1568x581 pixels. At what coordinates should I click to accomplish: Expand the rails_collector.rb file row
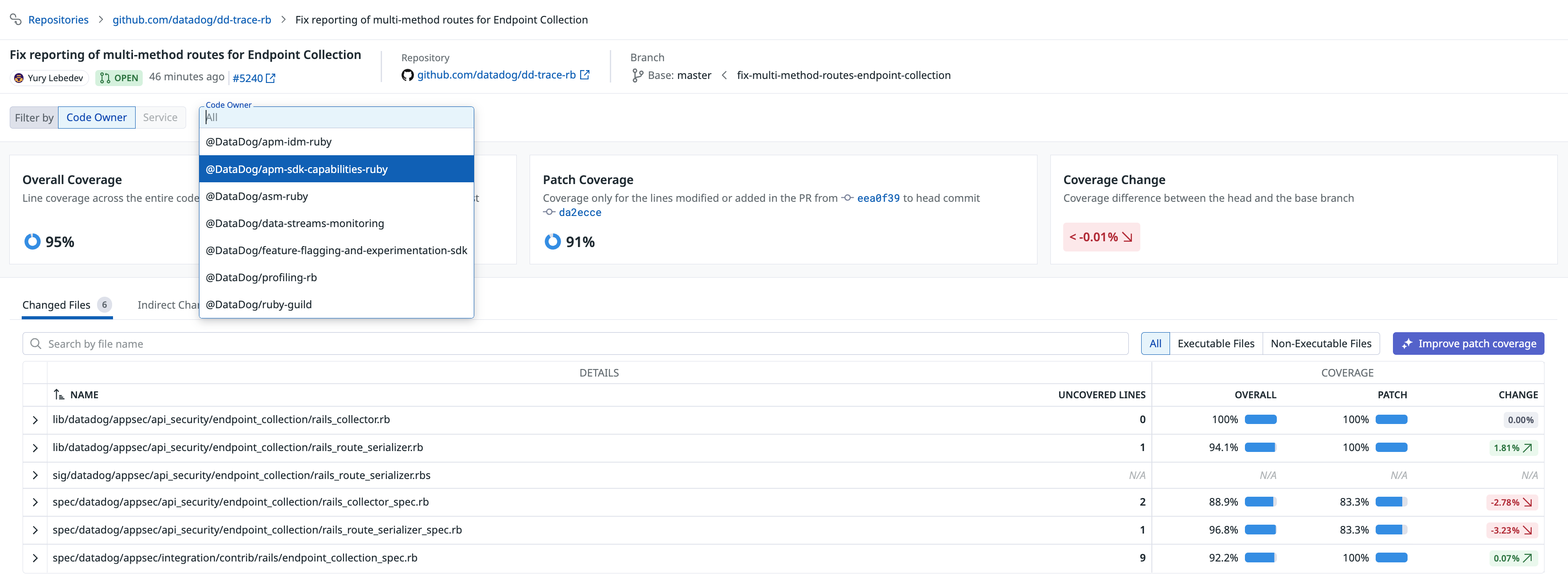(35, 420)
